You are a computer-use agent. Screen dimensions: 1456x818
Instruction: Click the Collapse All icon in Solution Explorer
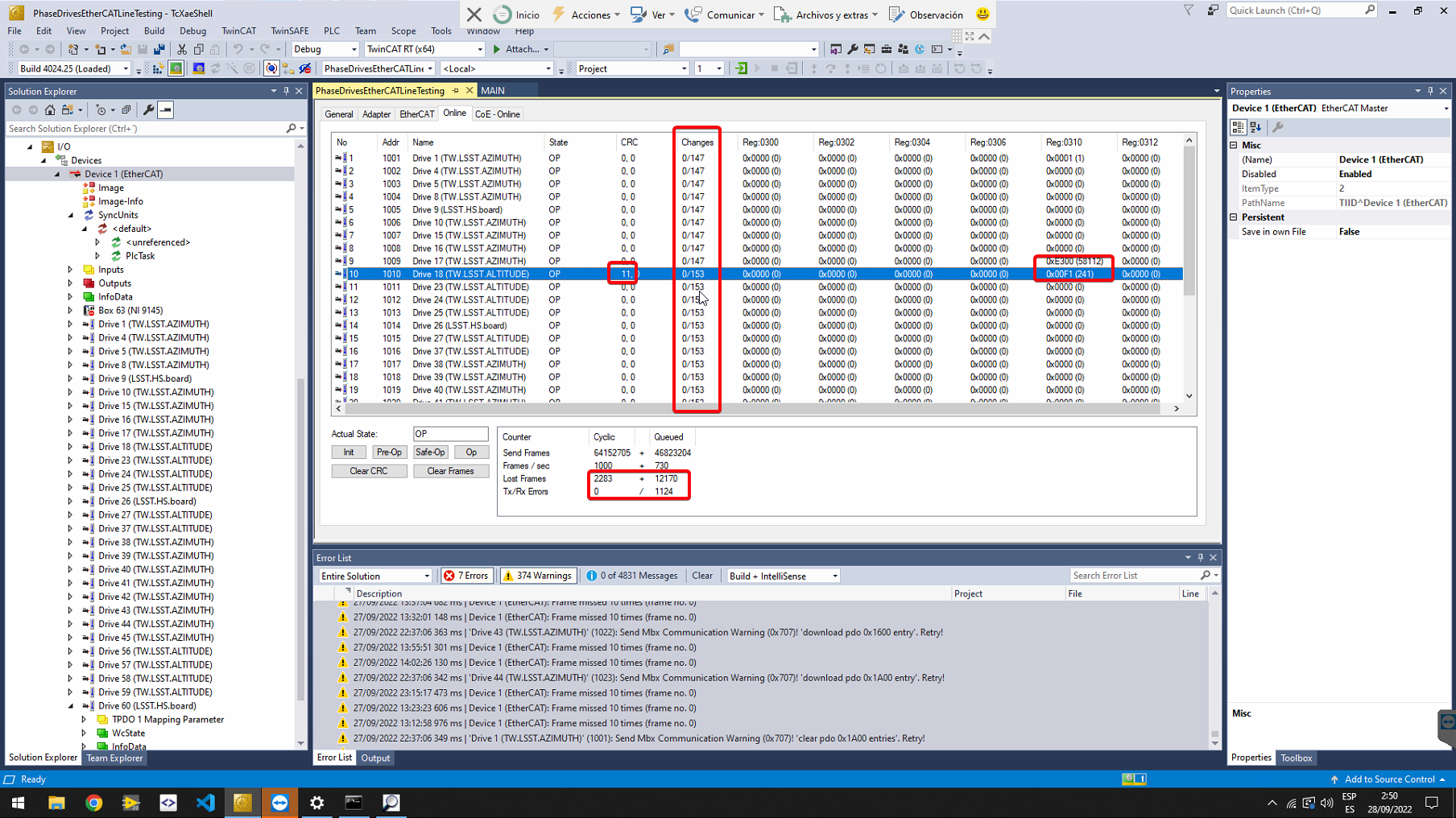click(126, 109)
